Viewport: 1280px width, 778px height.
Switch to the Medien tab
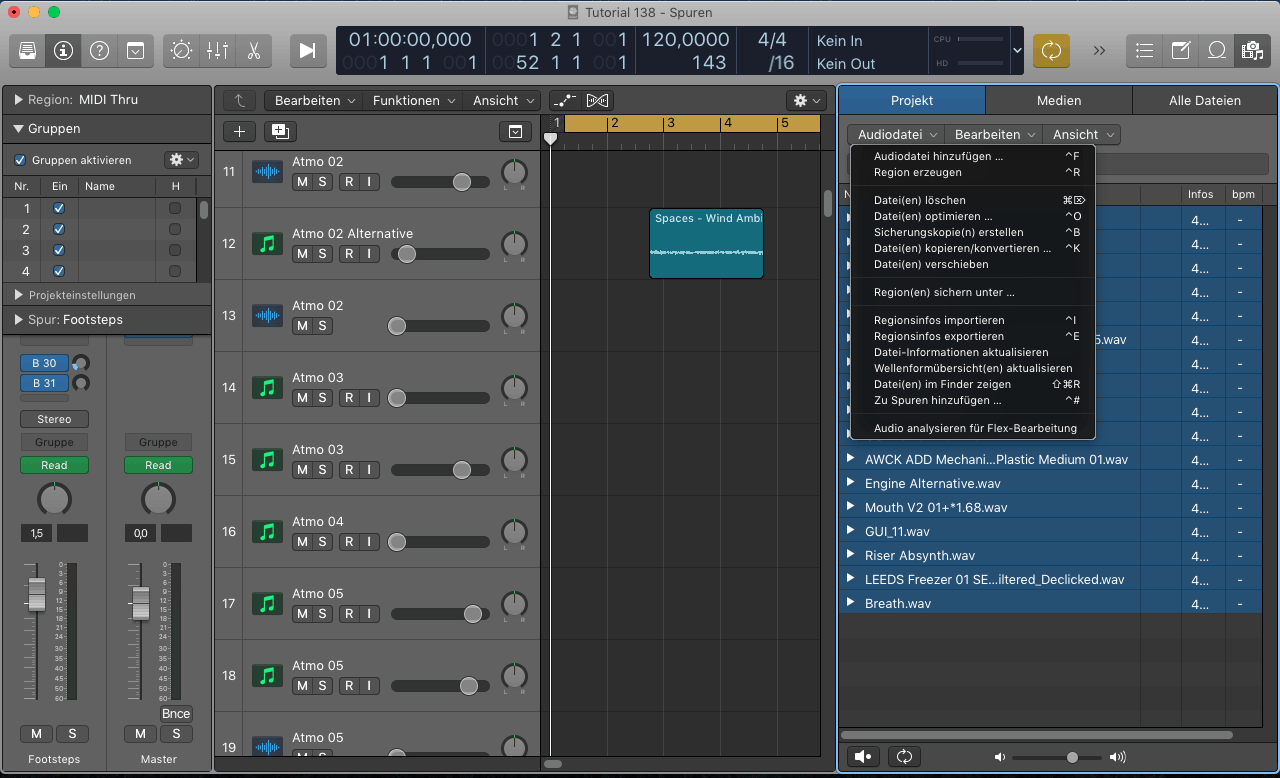(1058, 100)
